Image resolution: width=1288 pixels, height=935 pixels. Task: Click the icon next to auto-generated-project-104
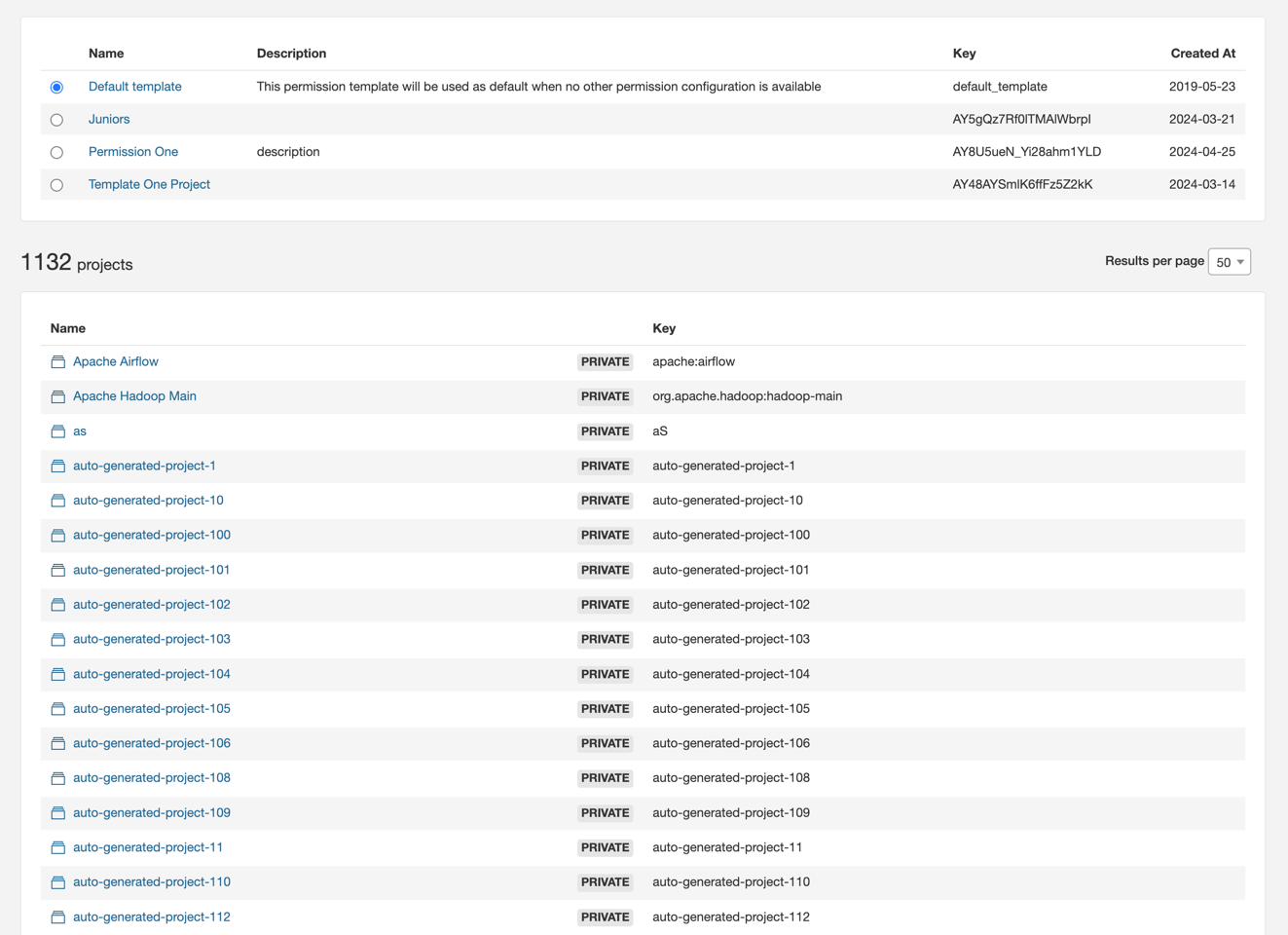pos(58,674)
